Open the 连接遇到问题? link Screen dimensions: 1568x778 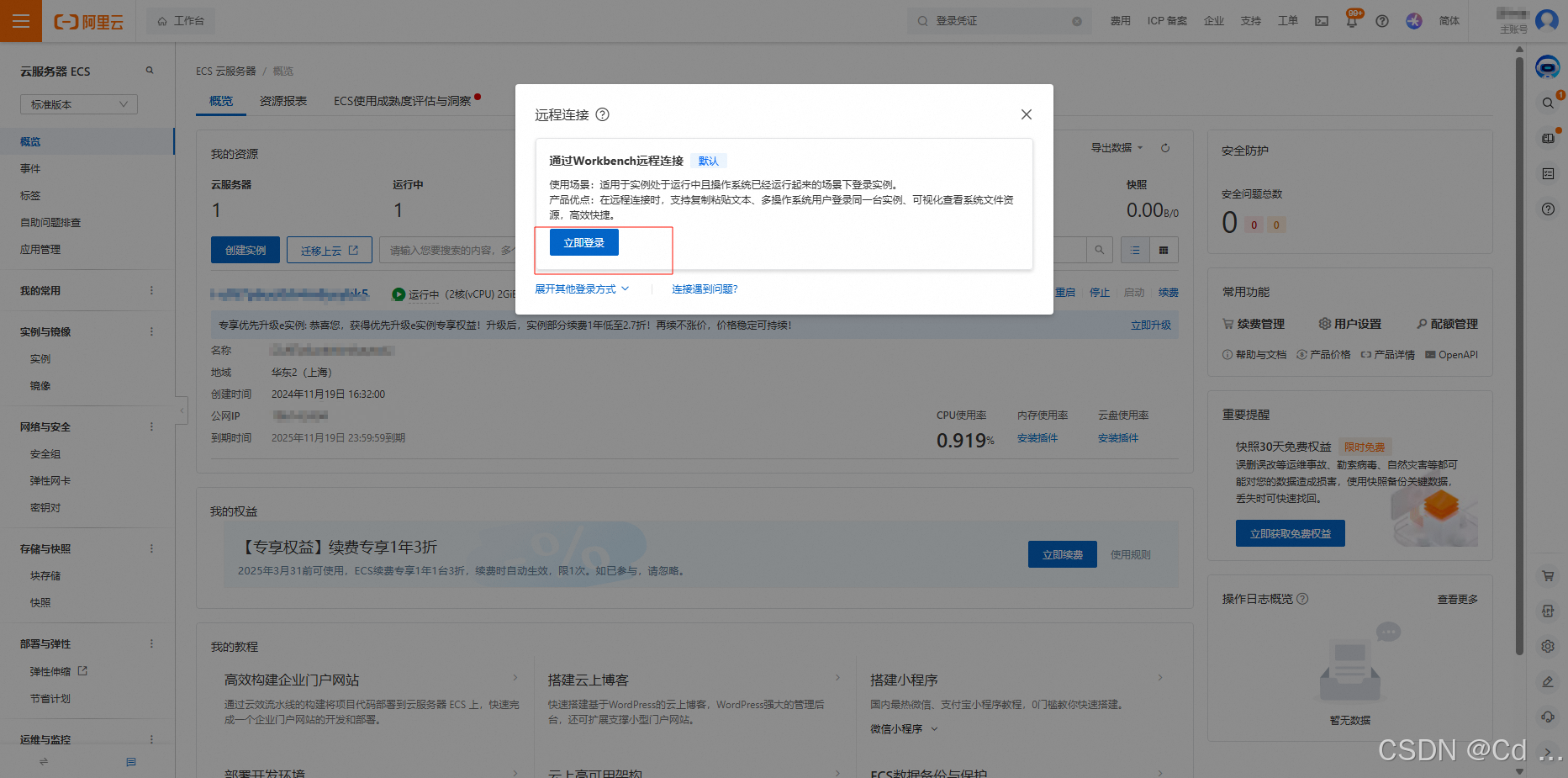click(705, 288)
